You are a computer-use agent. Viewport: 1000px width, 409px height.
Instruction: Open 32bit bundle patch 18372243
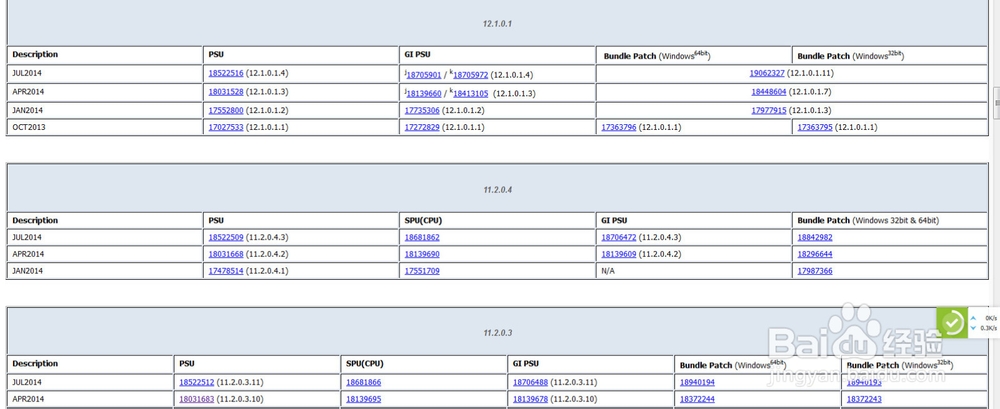click(864, 399)
